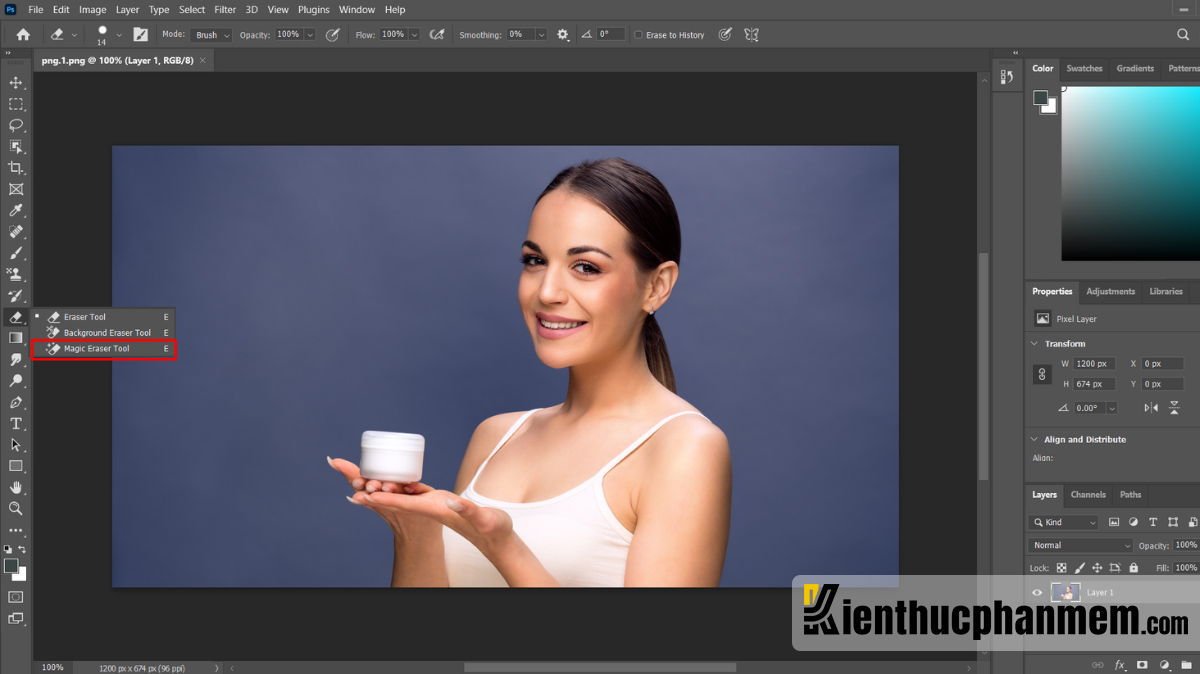Screen dimensions: 1200x674
Task: Select the Smudge tool
Action: point(16,360)
